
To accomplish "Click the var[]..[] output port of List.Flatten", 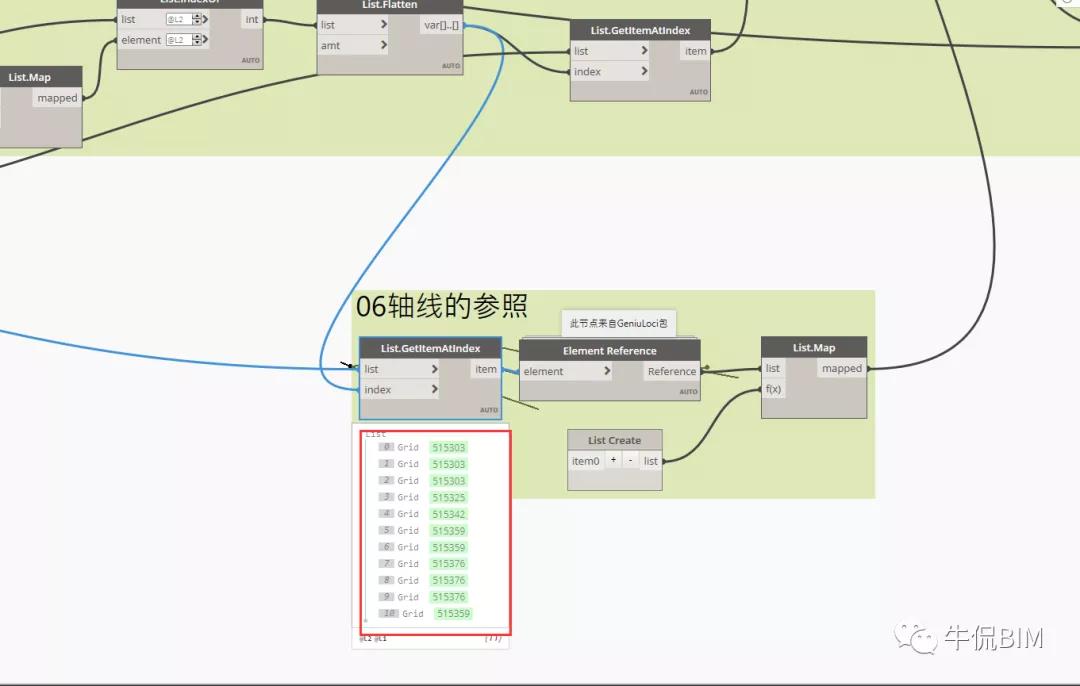I will [441, 25].
